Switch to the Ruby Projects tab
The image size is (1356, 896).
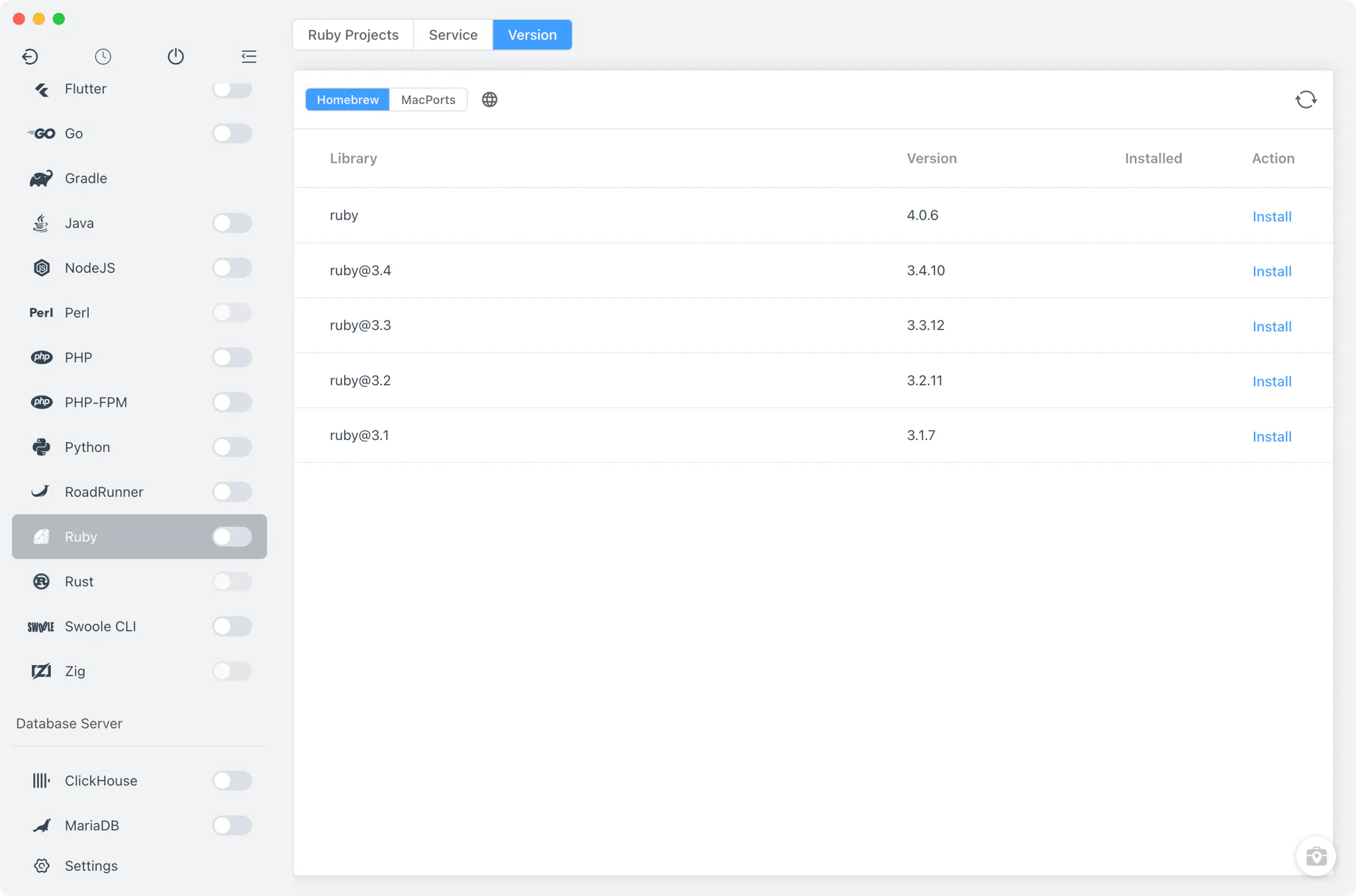[x=353, y=35]
